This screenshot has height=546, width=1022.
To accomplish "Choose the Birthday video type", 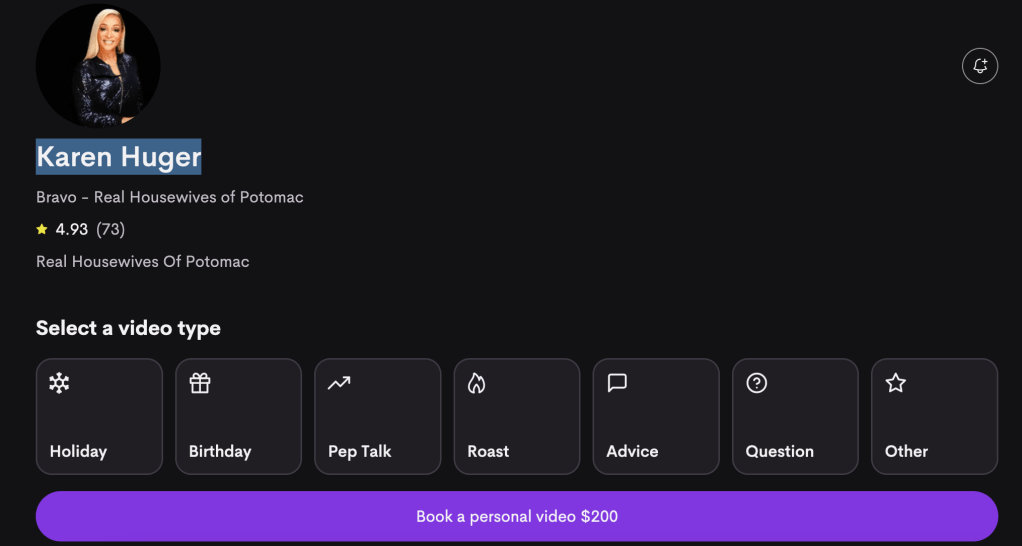I will pos(238,416).
